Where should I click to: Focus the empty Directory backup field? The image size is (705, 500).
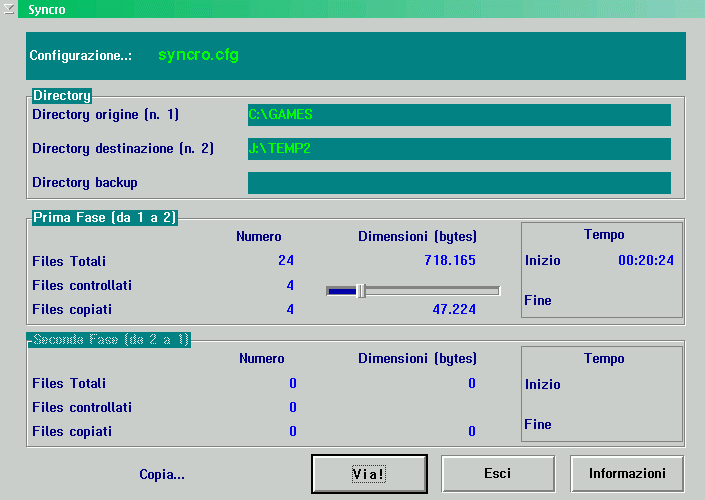tap(459, 183)
